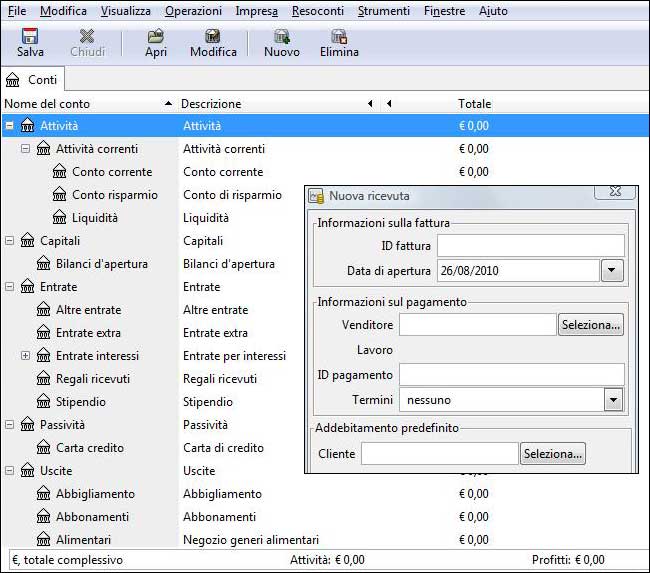Collapse the Uscite account group

pyautogui.click(x=9, y=471)
